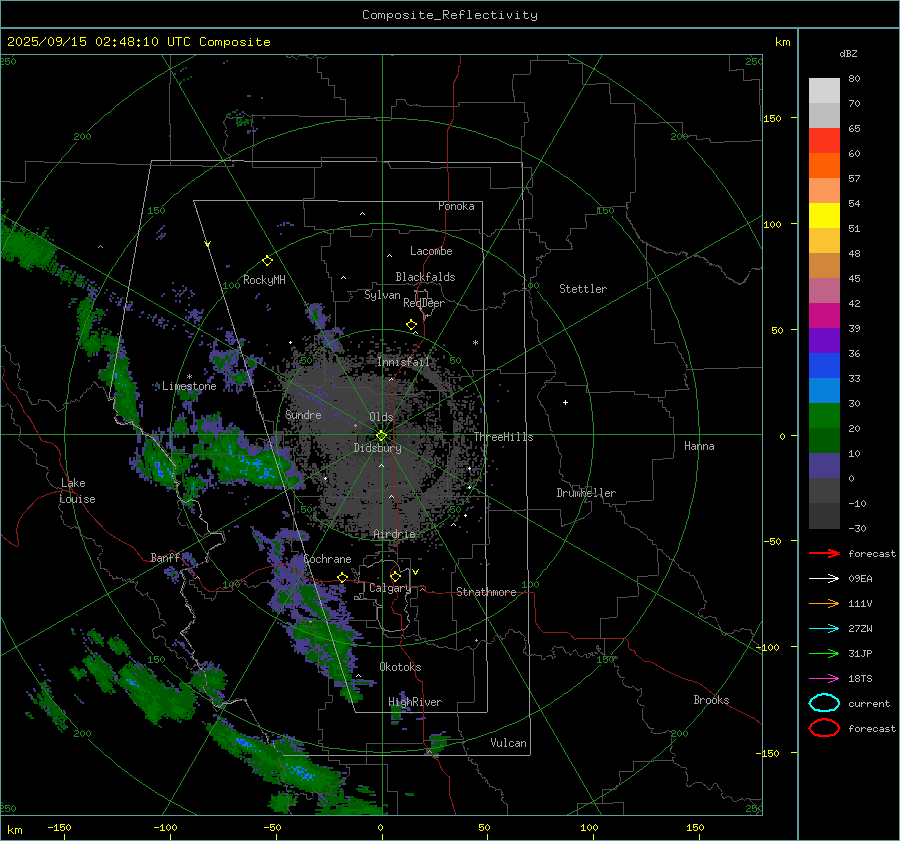
Task: Pick the purple 39-36 dBZ color swatch
Action: (824, 340)
